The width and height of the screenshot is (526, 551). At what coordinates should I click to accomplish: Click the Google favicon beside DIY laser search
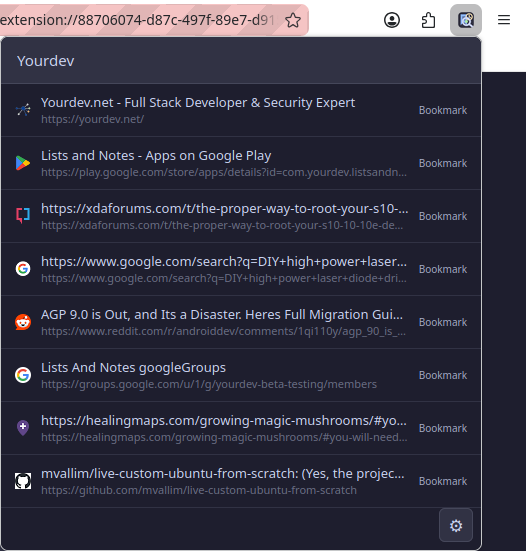pos(23,269)
